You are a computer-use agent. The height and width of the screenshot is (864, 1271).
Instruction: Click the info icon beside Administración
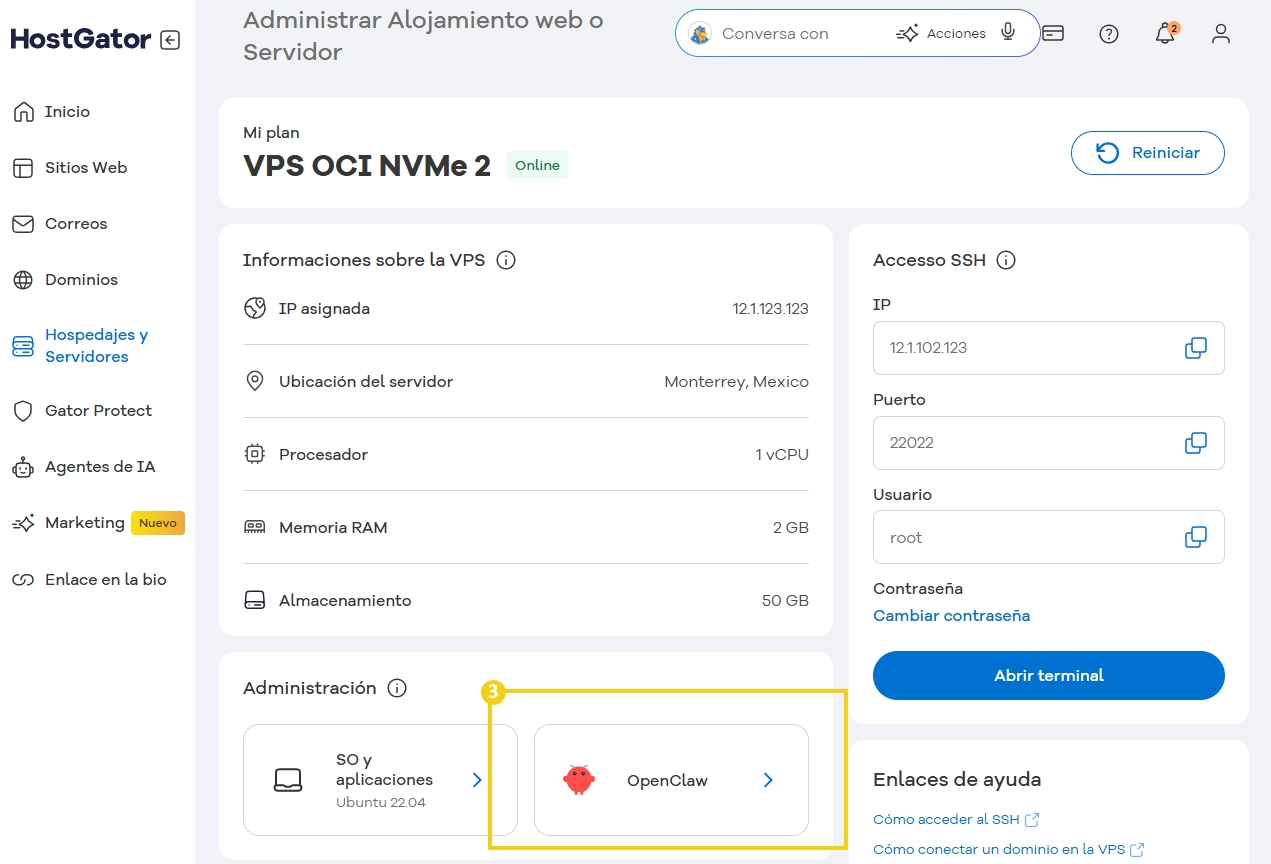pos(397,687)
